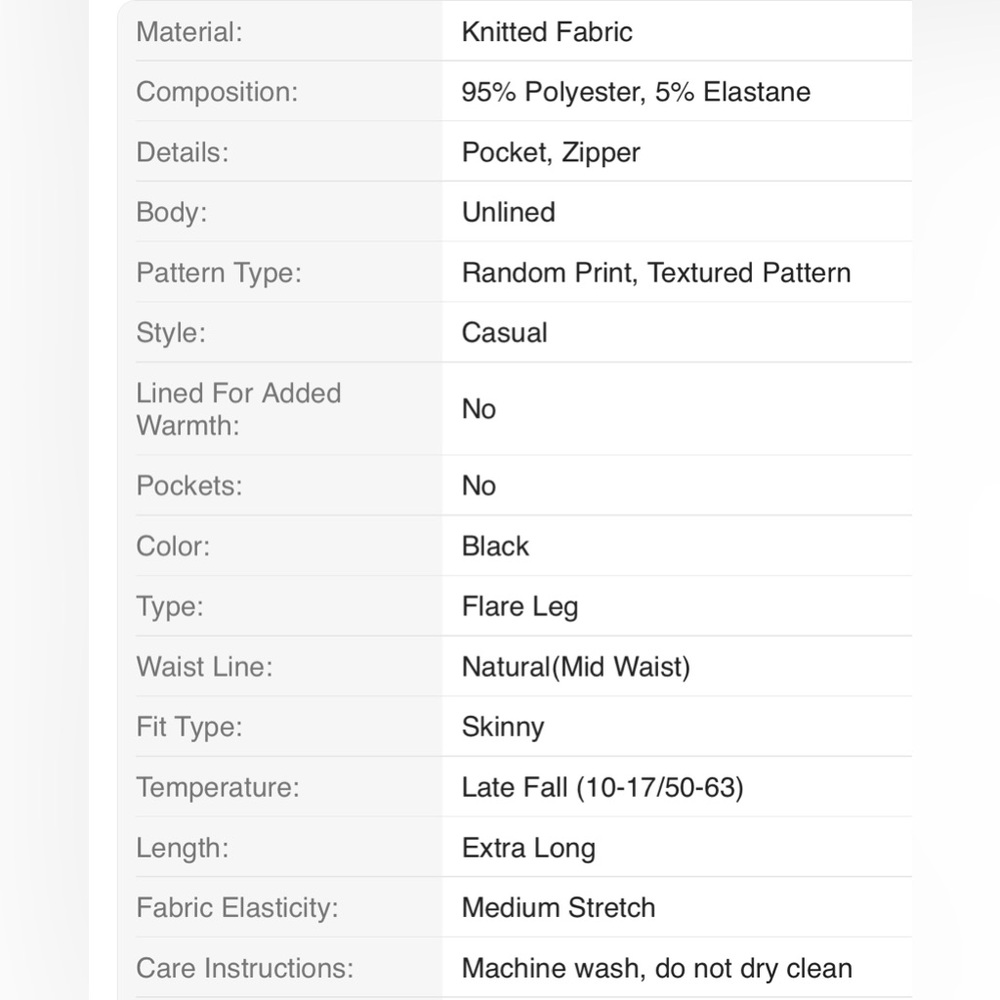Select the Machine wash, do not dry clean text
1000x1000 pixels.
tap(657, 968)
